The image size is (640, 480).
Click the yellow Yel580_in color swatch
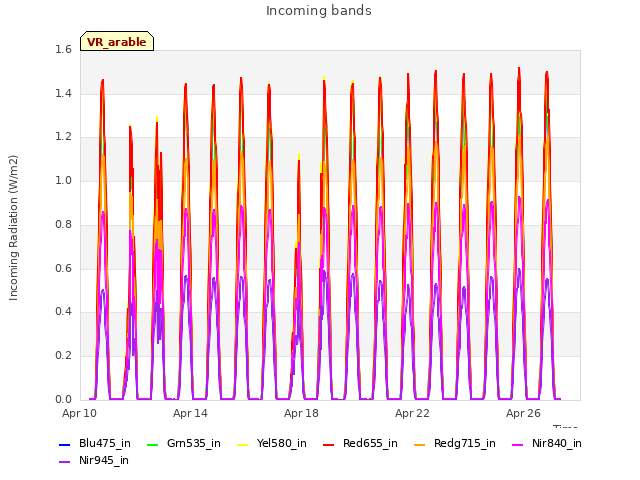coord(243,444)
